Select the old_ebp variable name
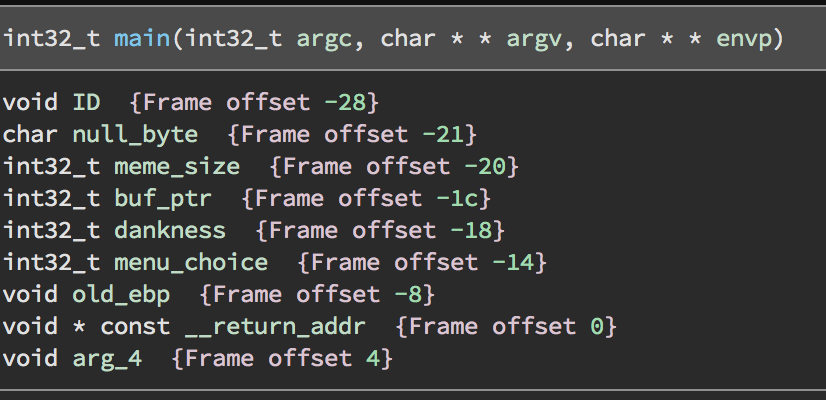Screen dimensions: 826x400 tap(121, 295)
